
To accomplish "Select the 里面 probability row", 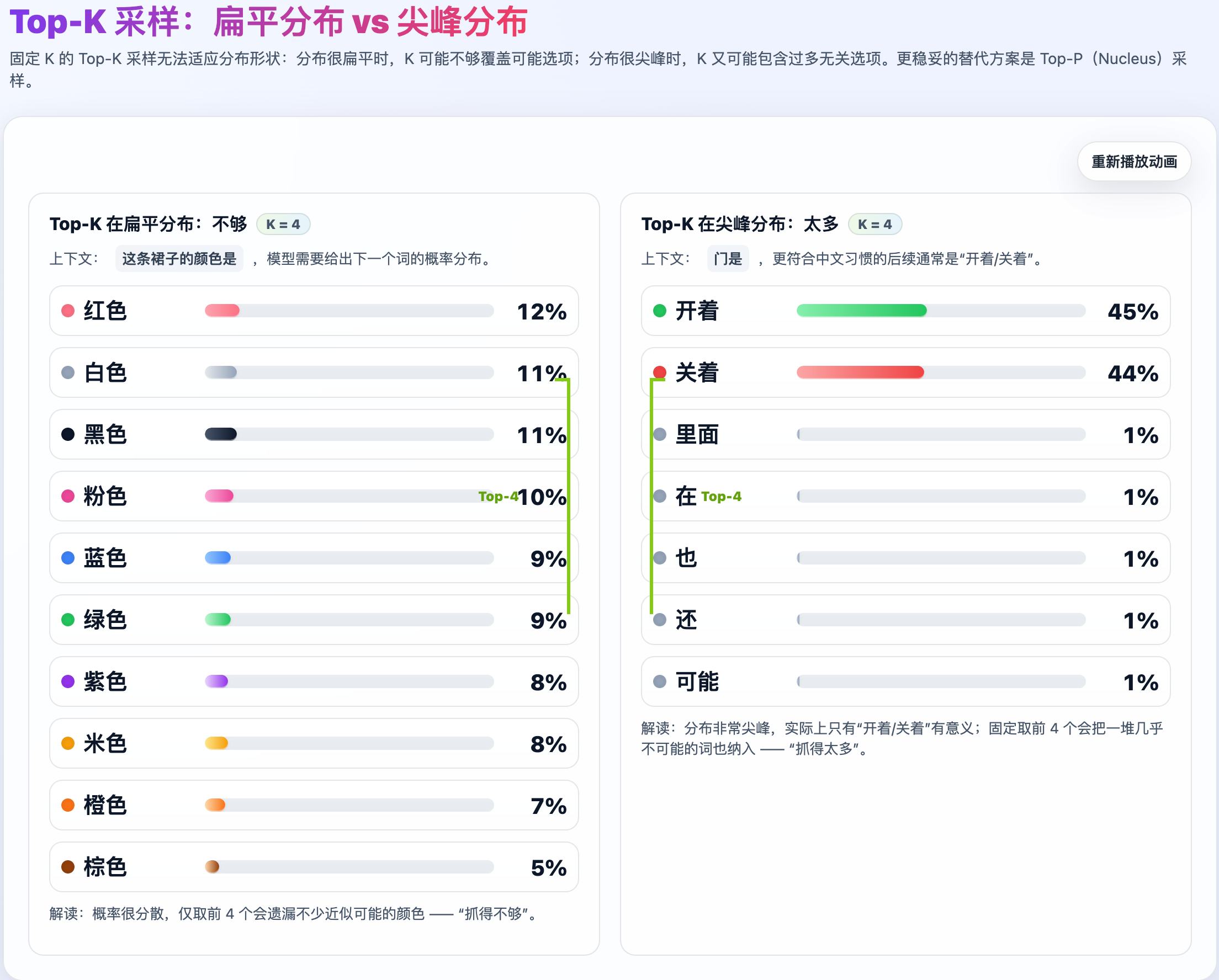I will 905,434.
